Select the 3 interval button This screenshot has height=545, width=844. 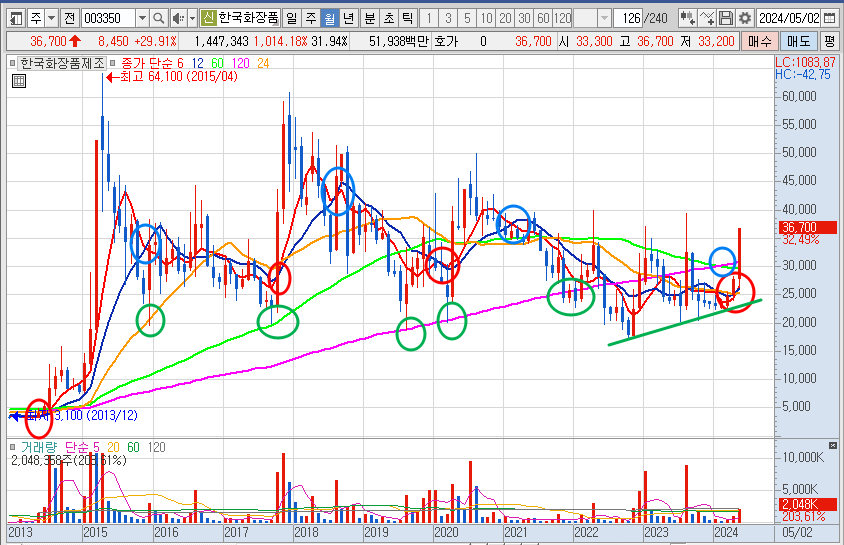448,19
